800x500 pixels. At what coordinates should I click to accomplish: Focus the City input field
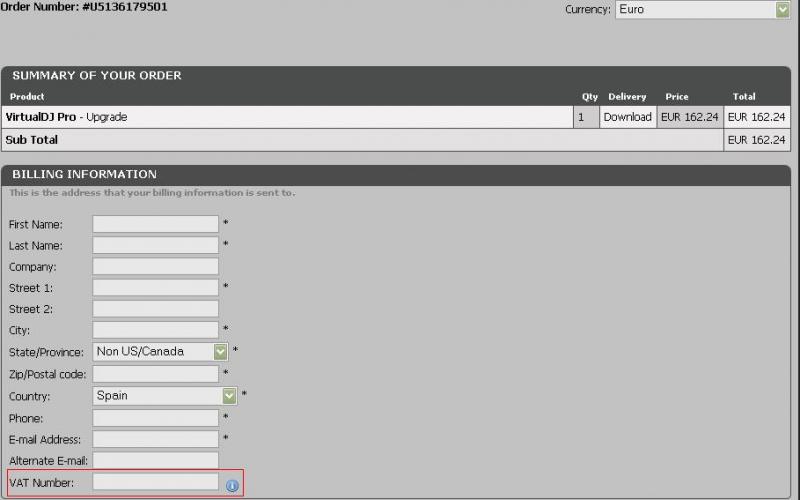click(x=156, y=330)
